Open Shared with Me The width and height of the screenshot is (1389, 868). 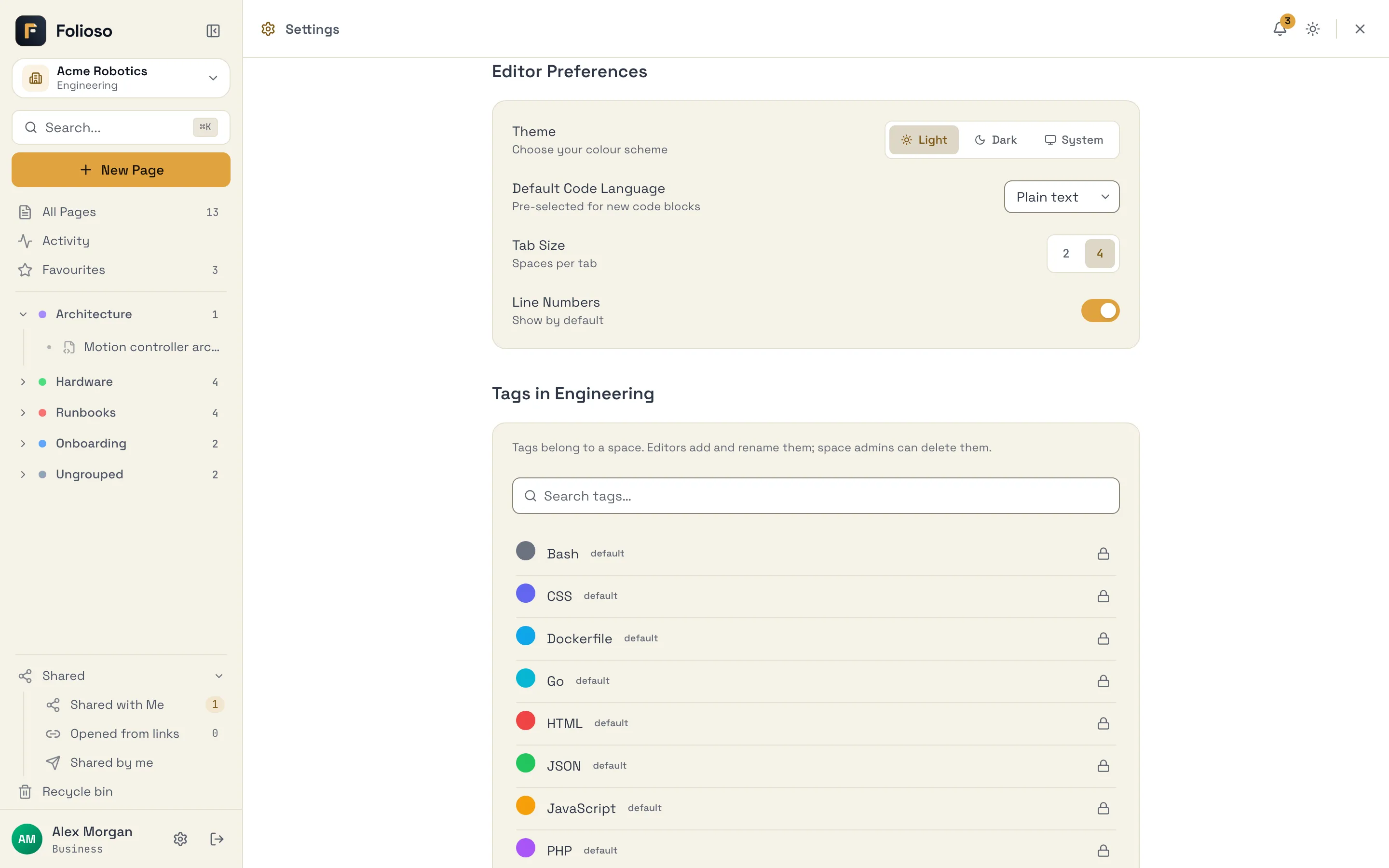pyautogui.click(x=135, y=705)
